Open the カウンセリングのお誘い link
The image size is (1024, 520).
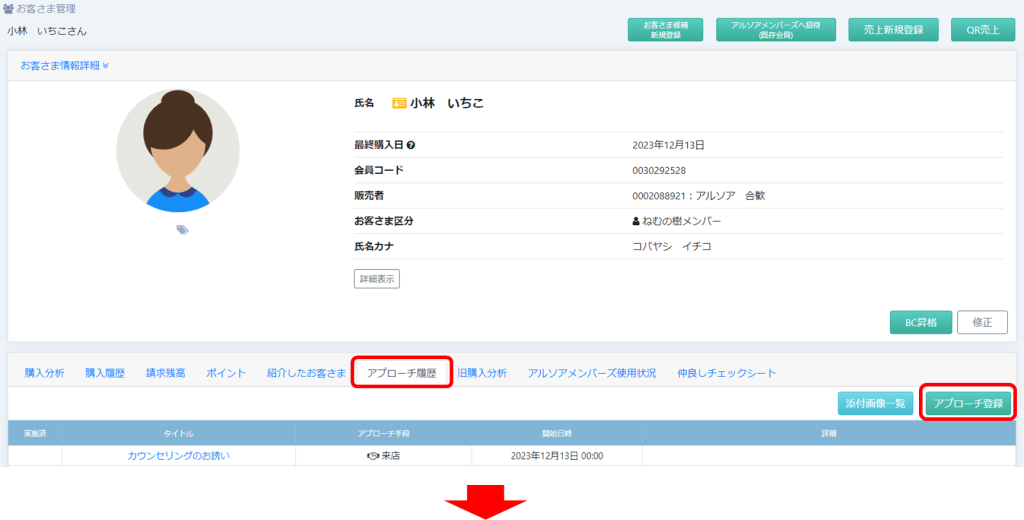[x=178, y=456]
